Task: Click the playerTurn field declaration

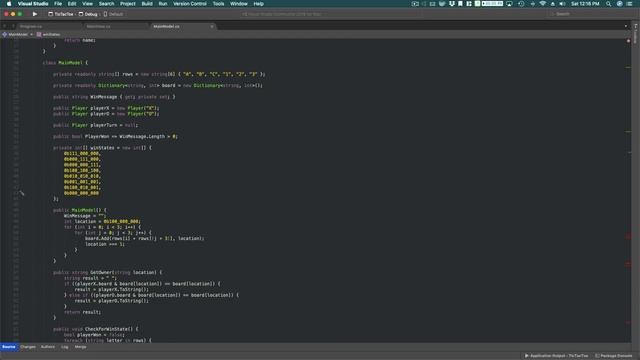Action: point(96,125)
